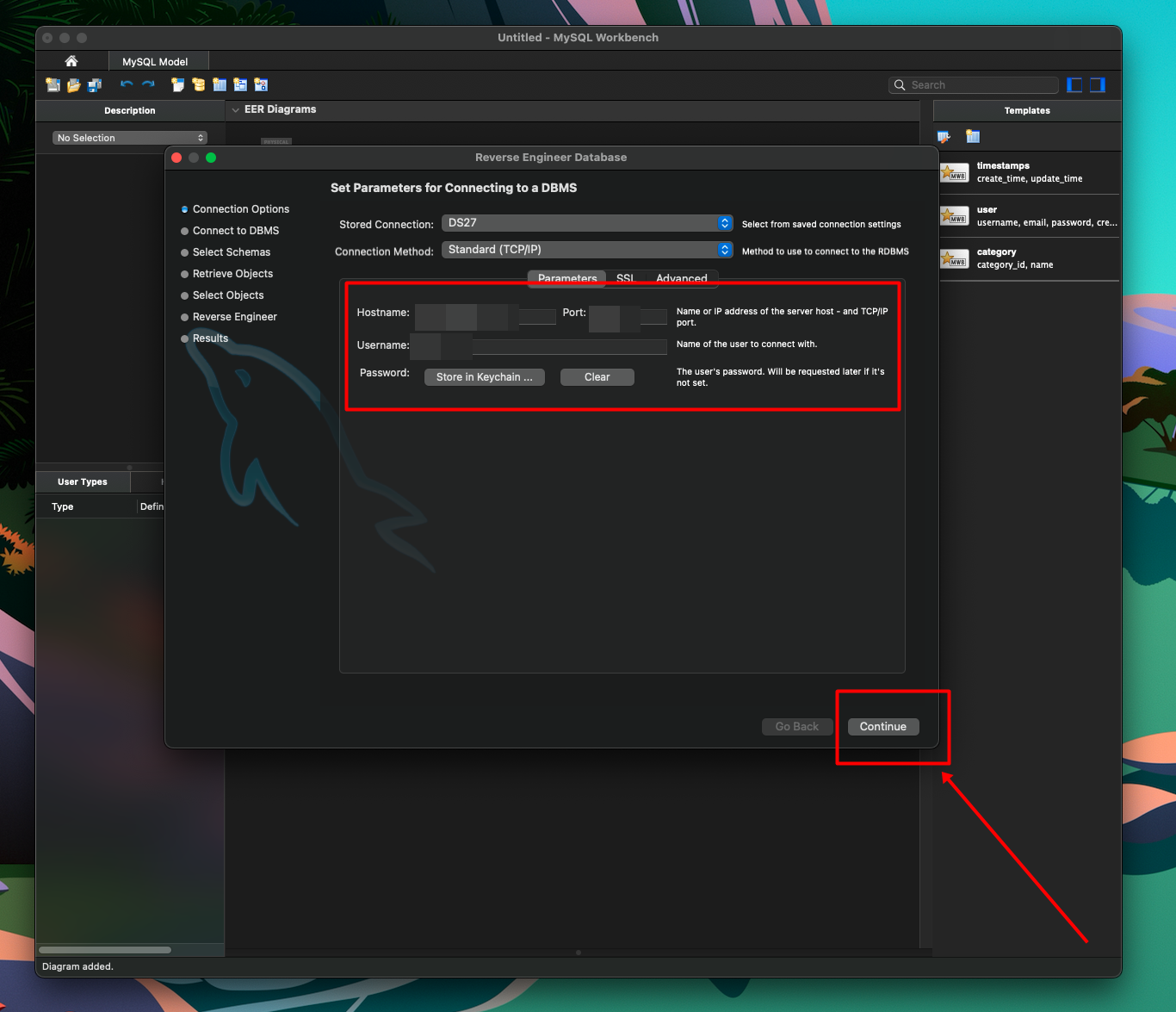The width and height of the screenshot is (1176, 1012).
Task: Create new table from template icon
Action: click(973, 136)
